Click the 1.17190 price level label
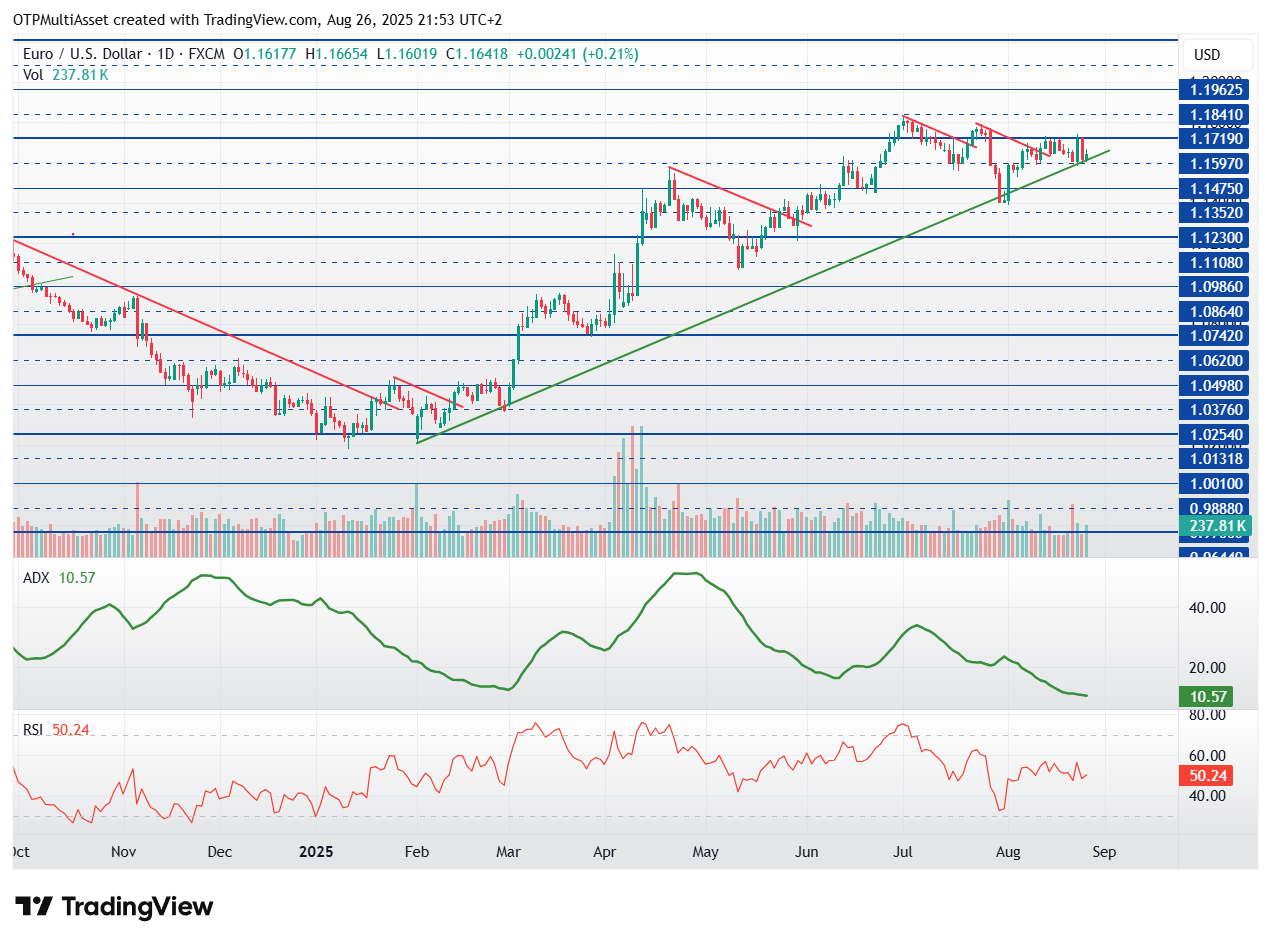 (x=1216, y=139)
